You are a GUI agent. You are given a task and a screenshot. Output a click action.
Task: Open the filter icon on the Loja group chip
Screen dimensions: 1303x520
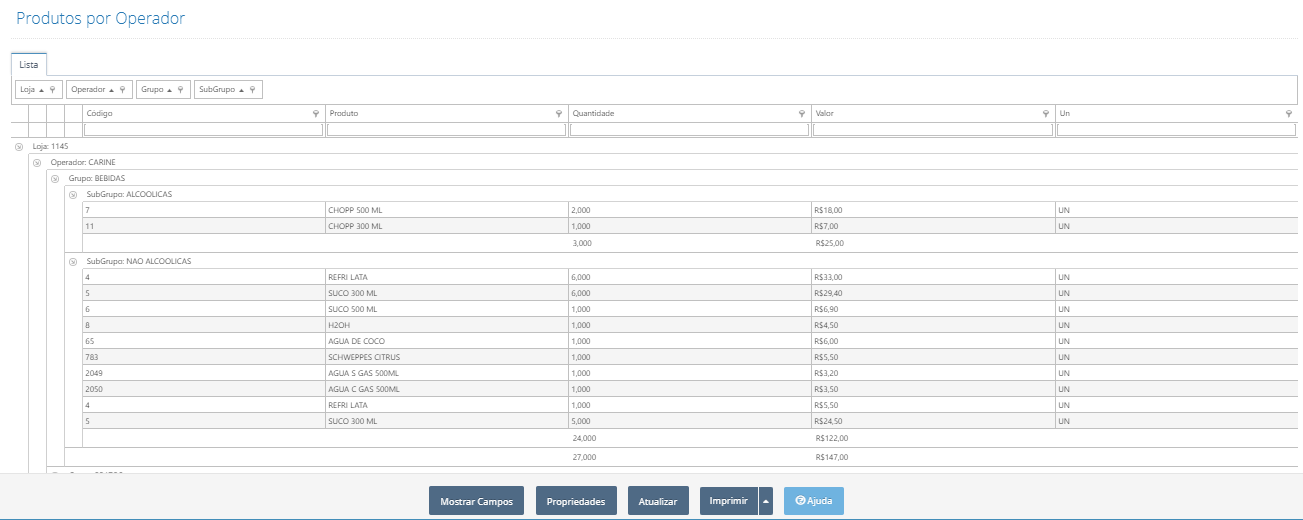click(53, 89)
